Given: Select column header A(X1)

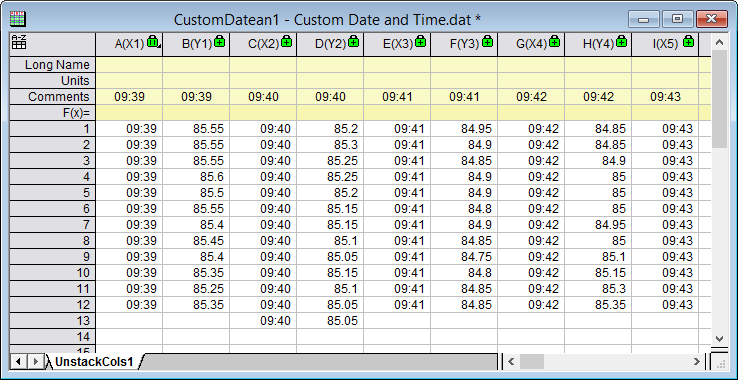Looking at the screenshot, I should tap(129, 44).
